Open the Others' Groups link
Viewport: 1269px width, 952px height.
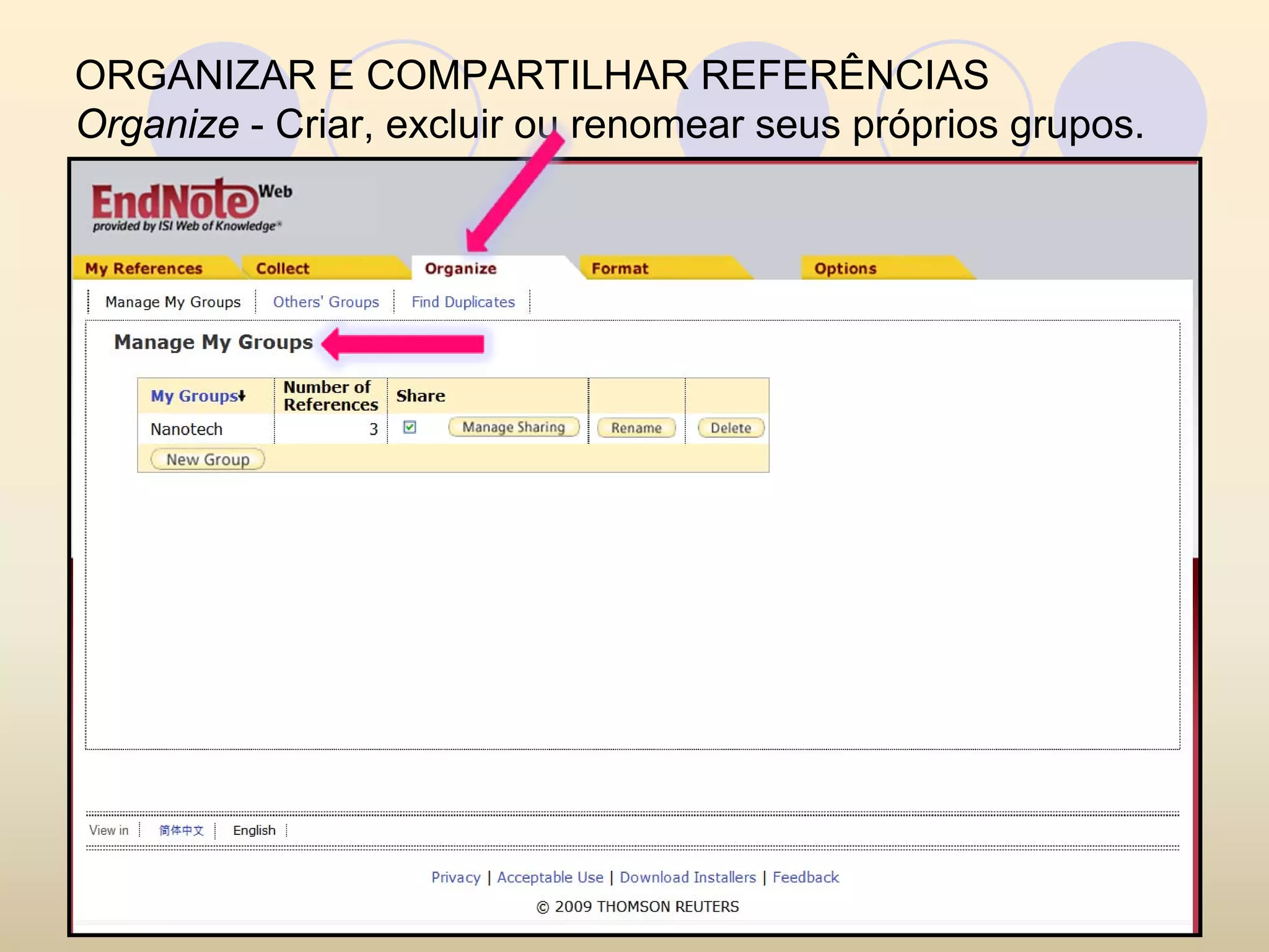326,302
